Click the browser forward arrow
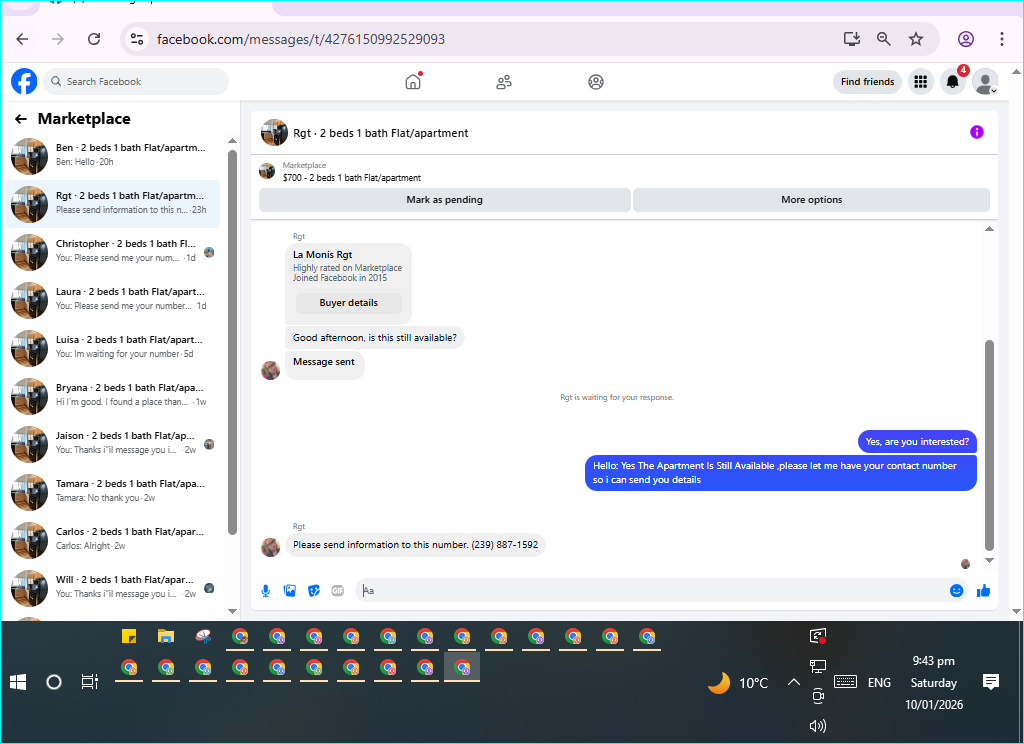 [58, 39]
